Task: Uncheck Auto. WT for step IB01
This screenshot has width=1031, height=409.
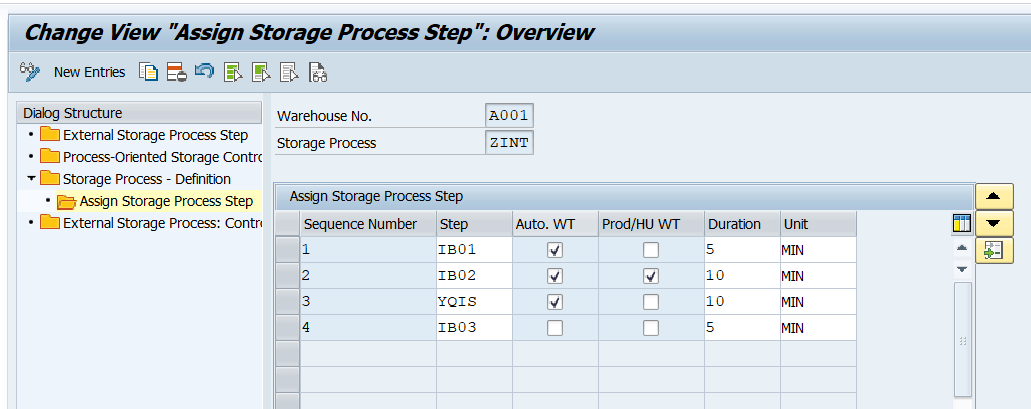Action: pos(555,250)
